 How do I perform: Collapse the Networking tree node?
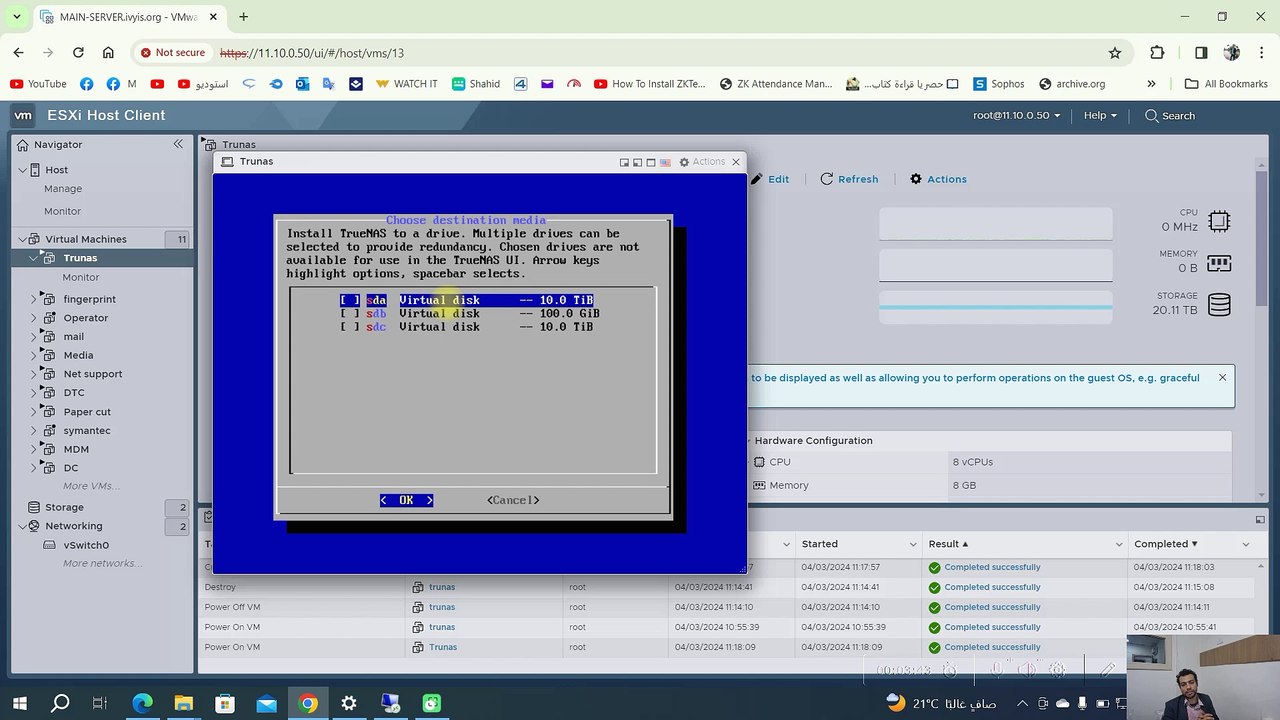click(23, 526)
